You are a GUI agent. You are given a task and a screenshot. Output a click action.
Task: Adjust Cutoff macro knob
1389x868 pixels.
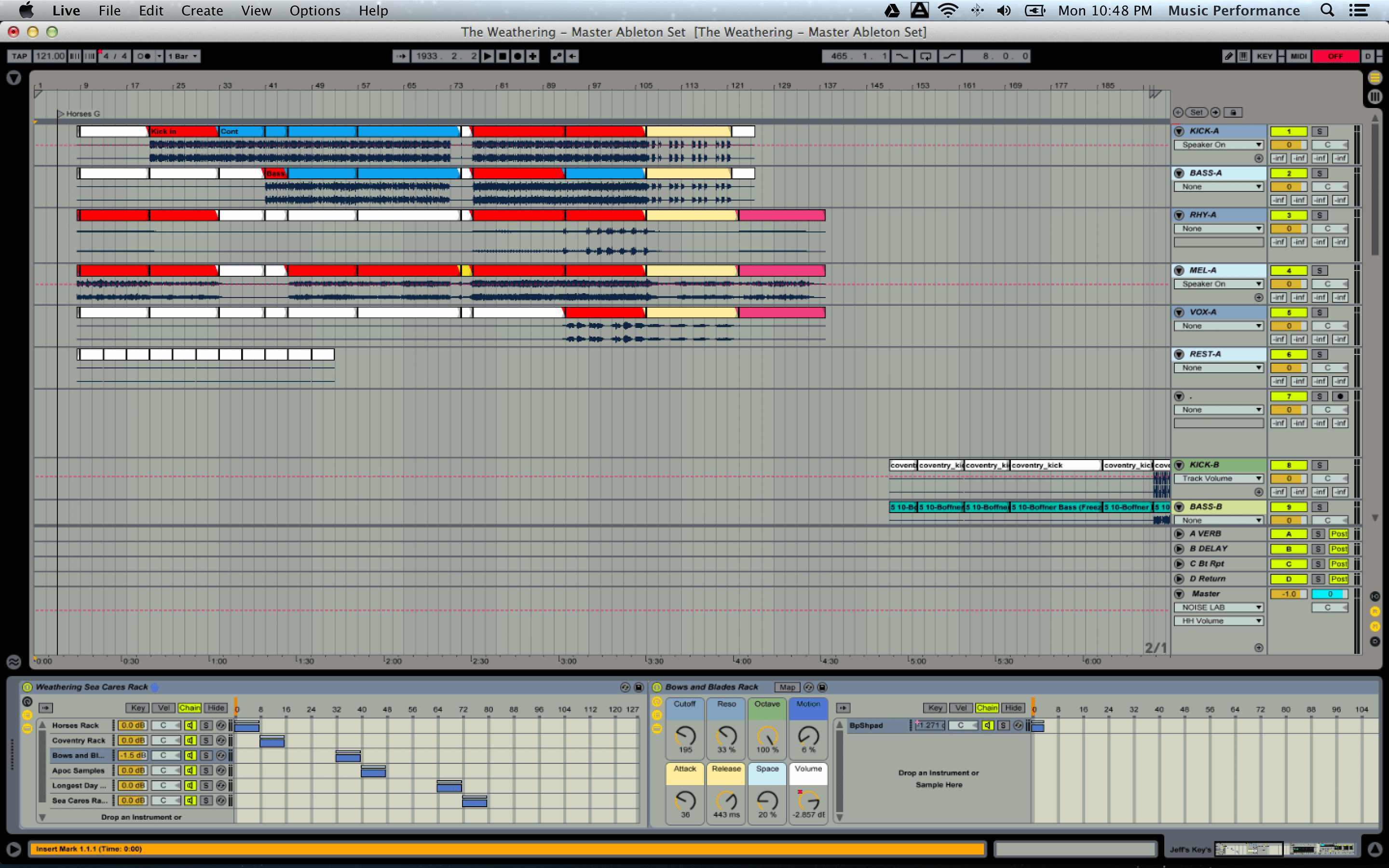[685, 735]
